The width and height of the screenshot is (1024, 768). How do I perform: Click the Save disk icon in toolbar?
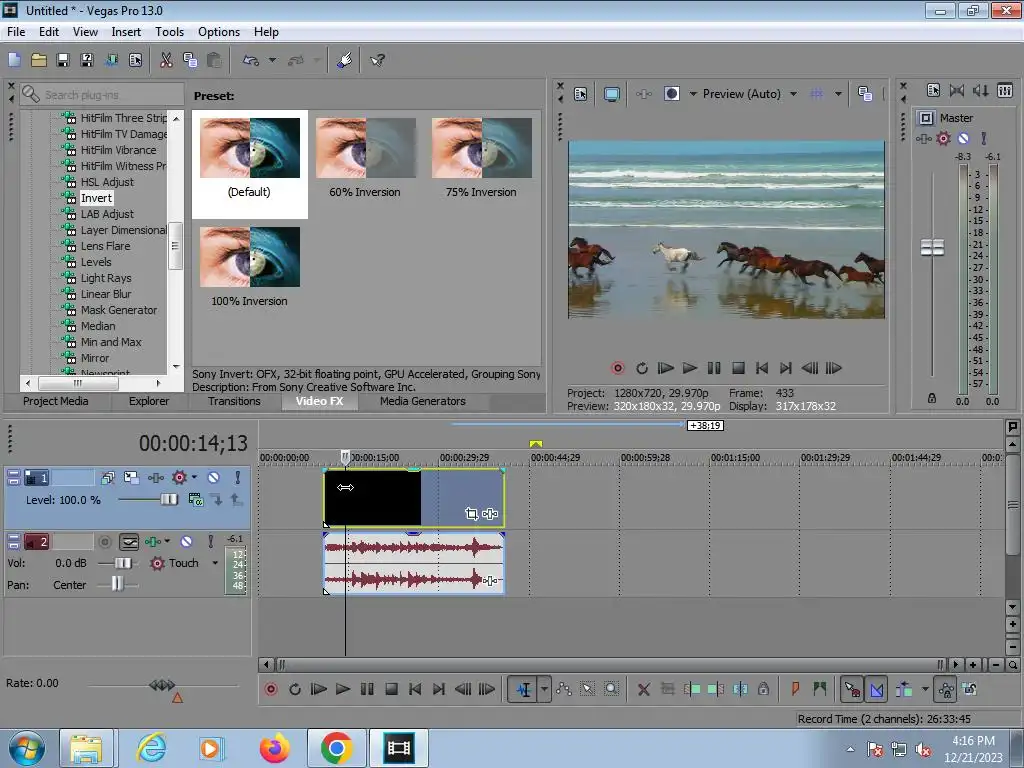point(63,61)
